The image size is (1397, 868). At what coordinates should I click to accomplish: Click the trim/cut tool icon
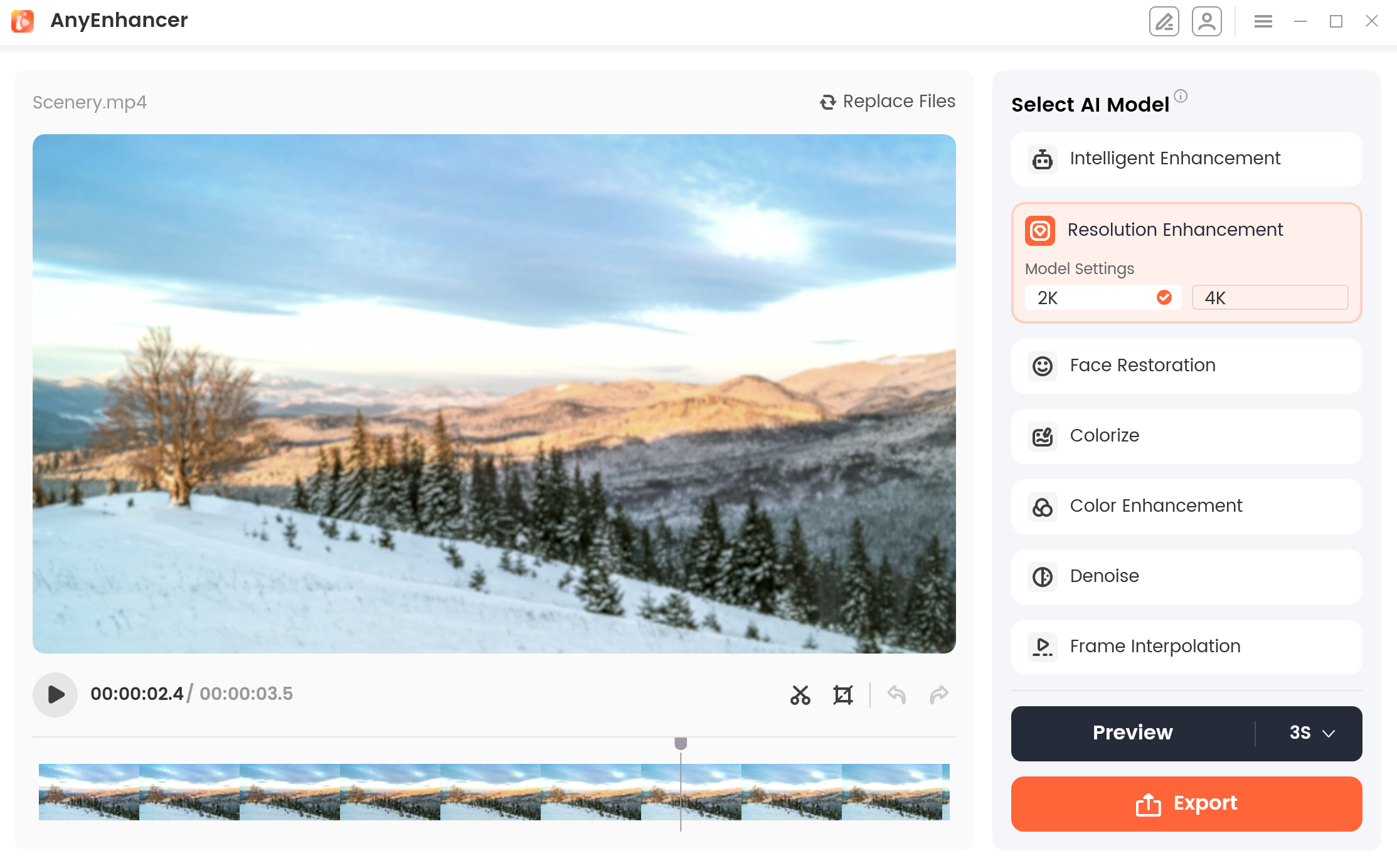[800, 694]
